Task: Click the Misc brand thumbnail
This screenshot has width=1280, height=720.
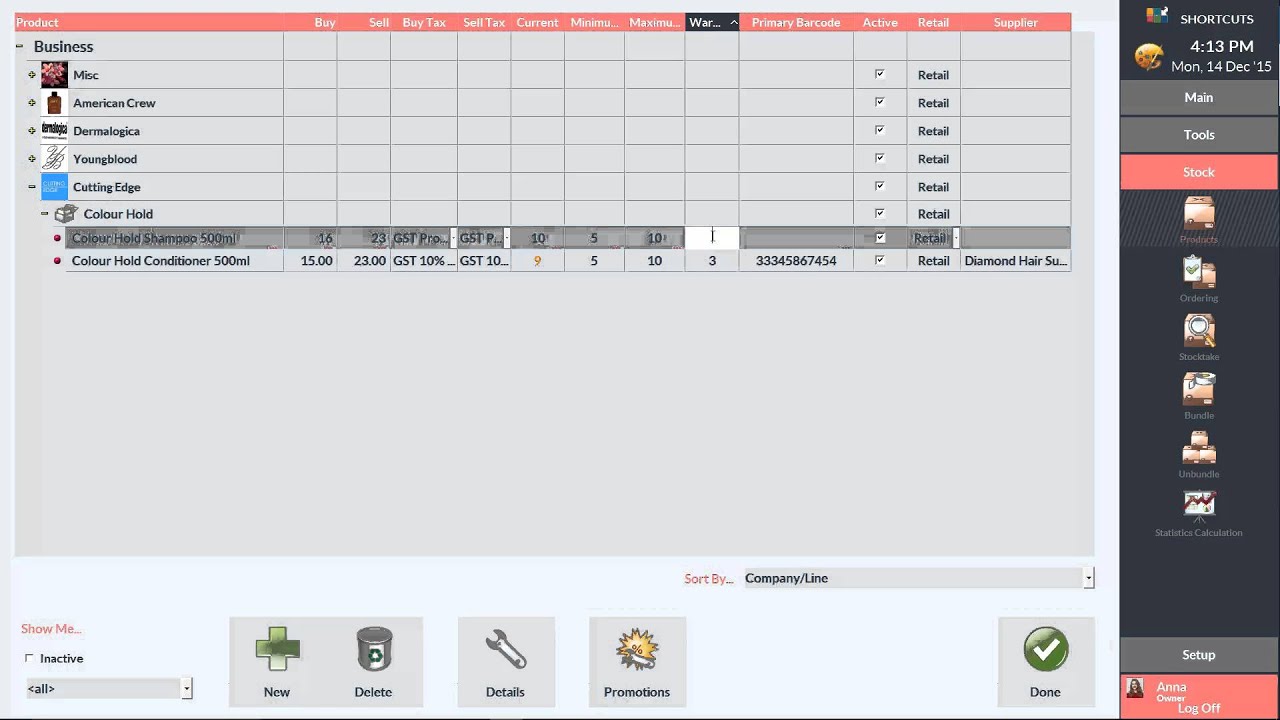Action: pos(54,75)
